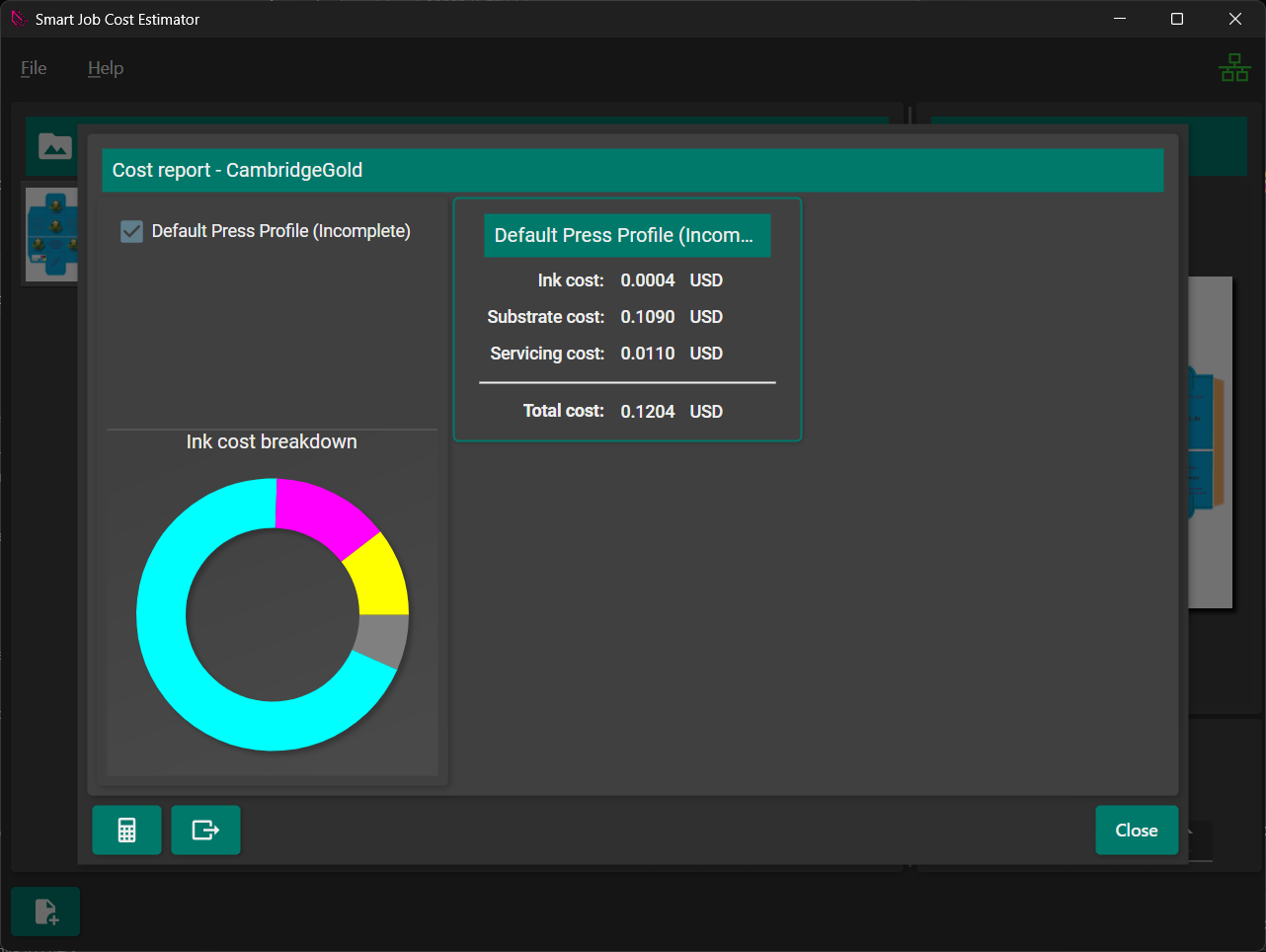Open the File menu

(34, 68)
